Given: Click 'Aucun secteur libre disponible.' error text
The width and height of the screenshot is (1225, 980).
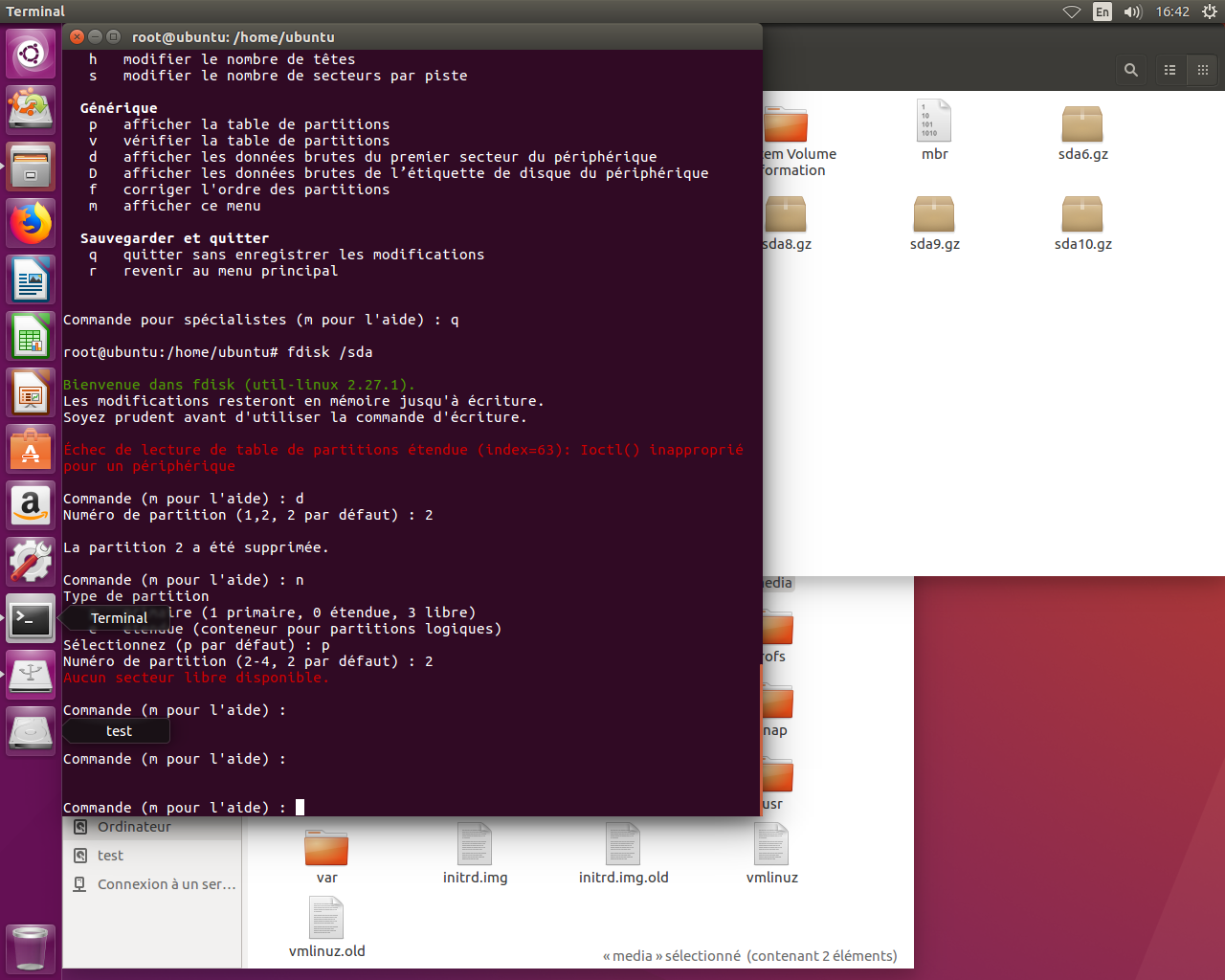Looking at the screenshot, I should pyautogui.click(x=196, y=678).
